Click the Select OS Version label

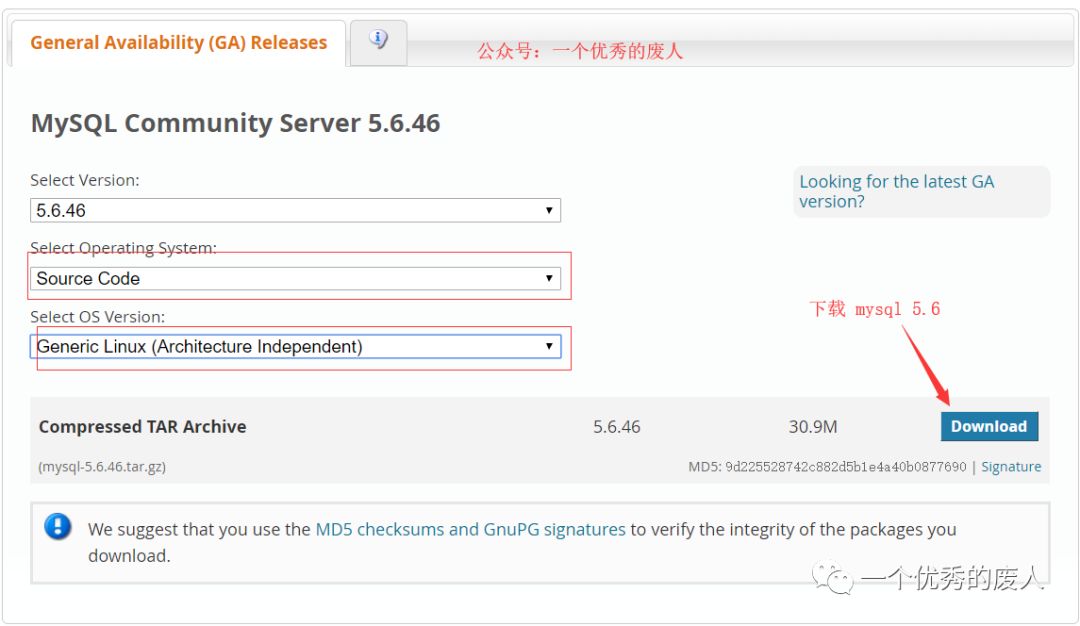pyautogui.click(x=98, y=317)
